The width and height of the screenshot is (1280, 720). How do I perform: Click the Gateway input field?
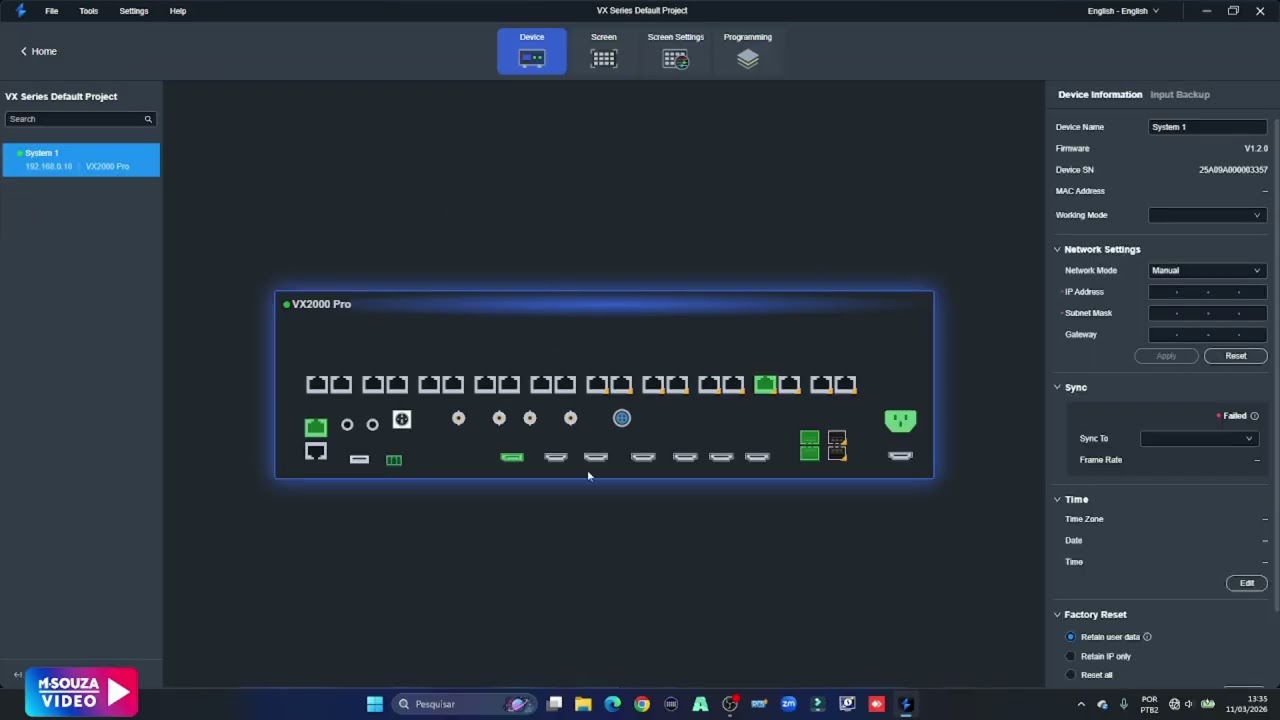point(1208,335)
